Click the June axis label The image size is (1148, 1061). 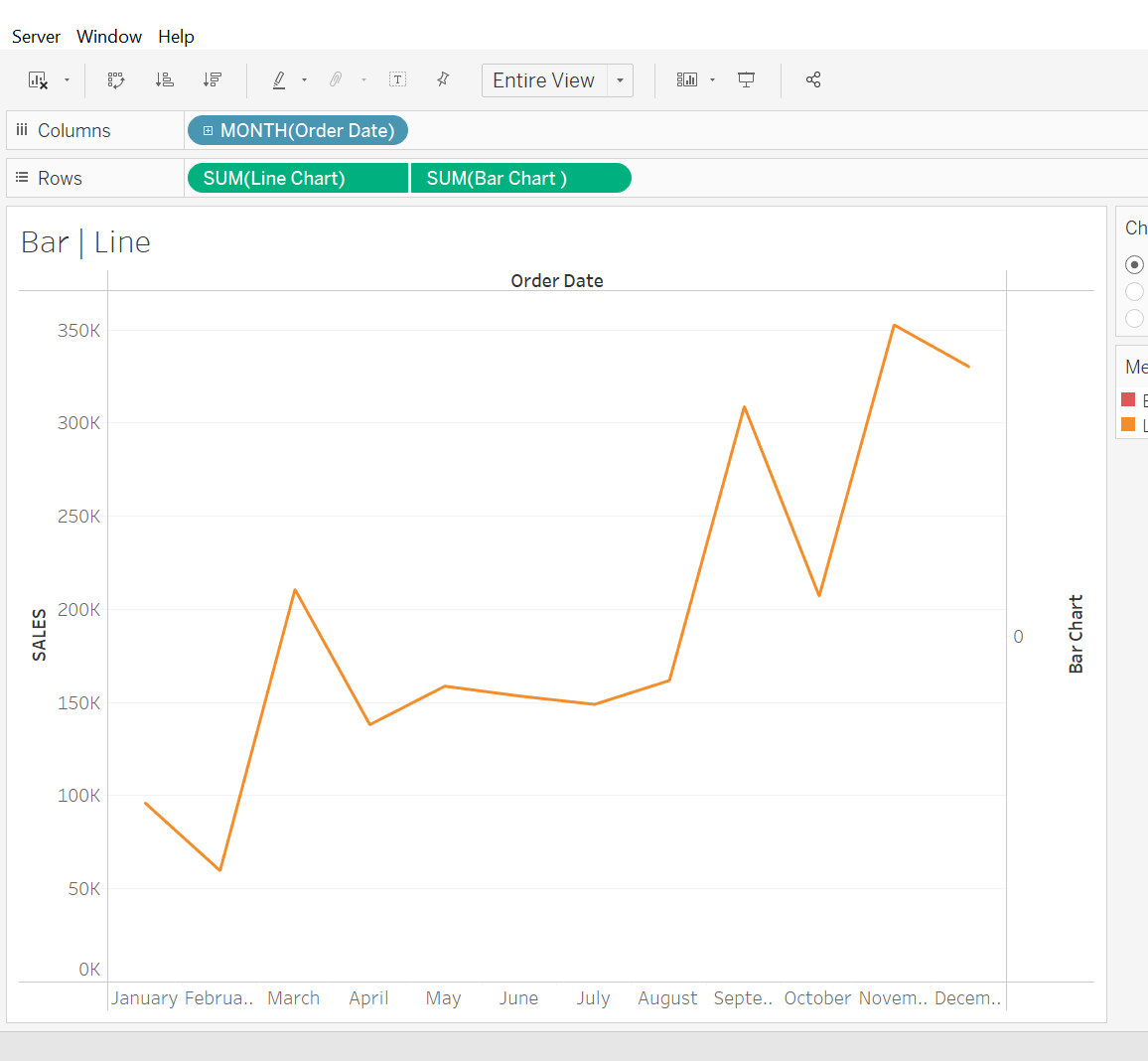pos(518,998)
